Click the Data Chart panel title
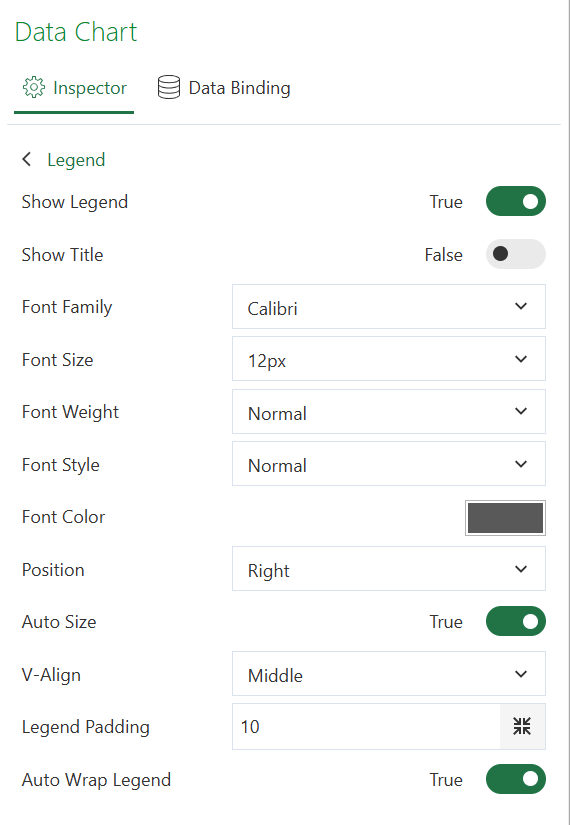This screenshot has width=570, height=825. 76,32
